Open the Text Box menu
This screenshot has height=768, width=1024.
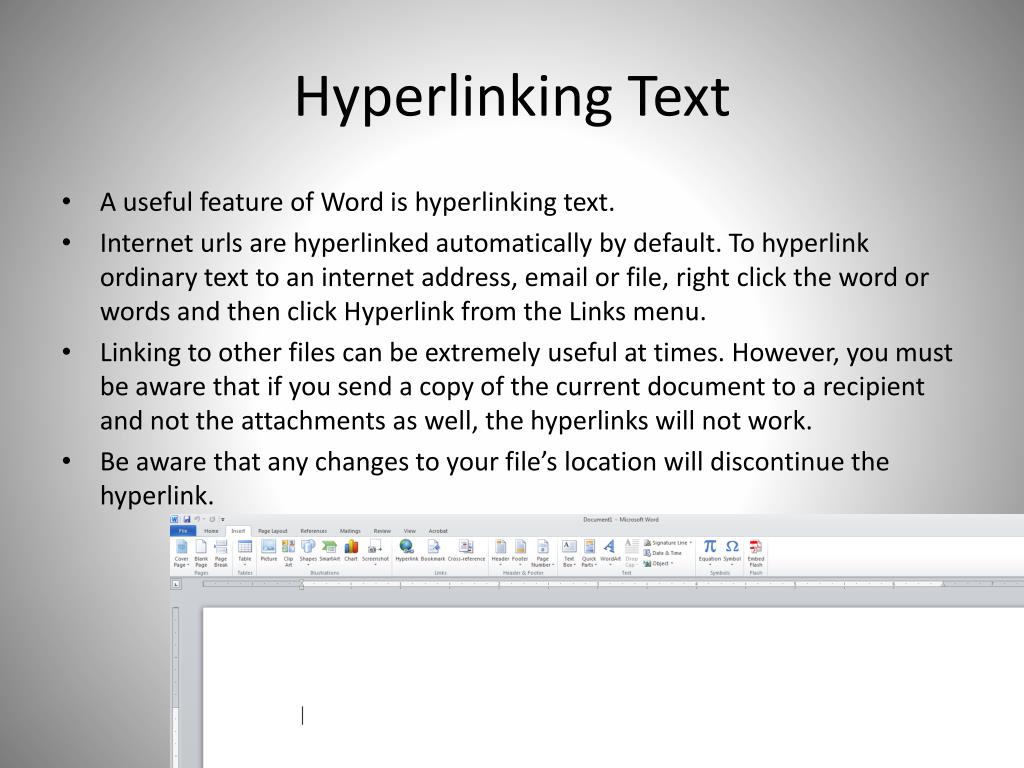pos(569,552)
